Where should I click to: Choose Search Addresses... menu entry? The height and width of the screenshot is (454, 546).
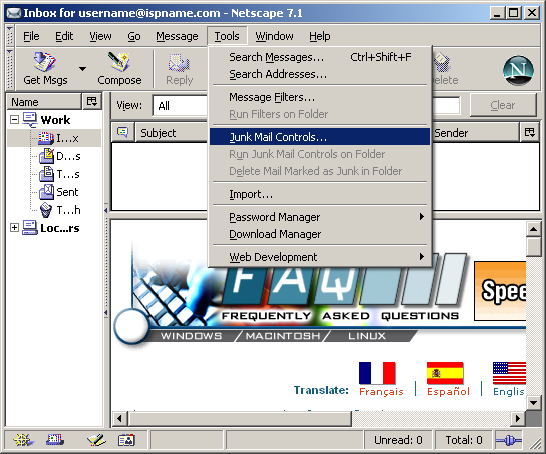tap(320, 74)
